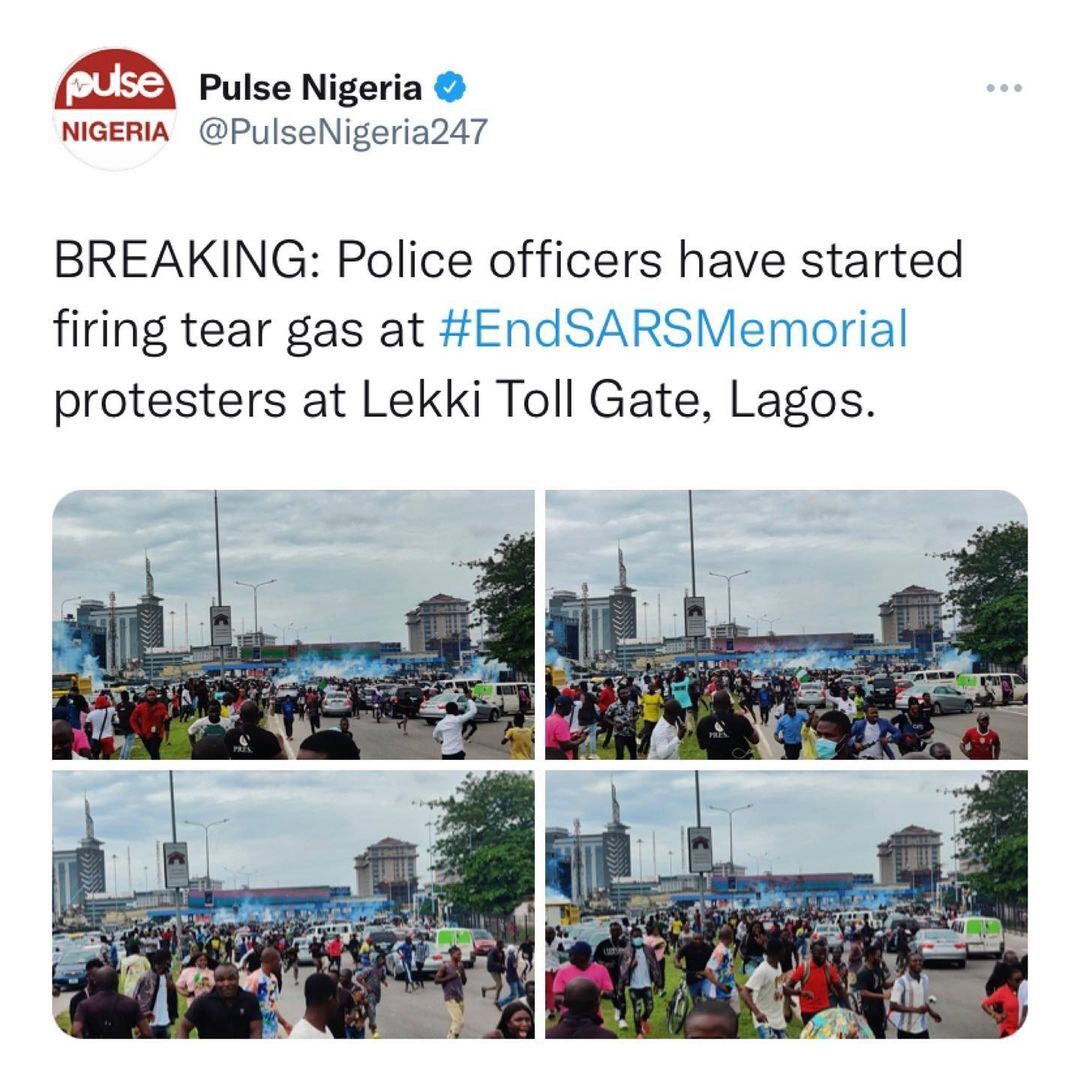1080x1080 pixels.
Task: Select the word BREAKING in the tweet
Action: click(x=186, y=260)
